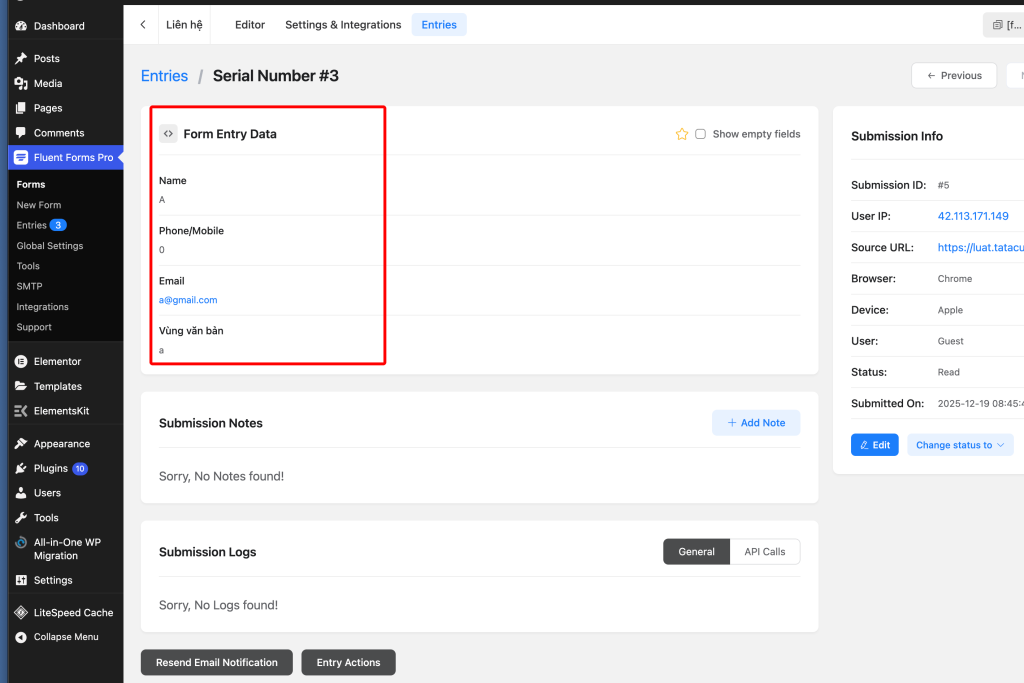This screenshot has width=1024, height=683.
Task: Collapse the WordPress admin menu
Action: tap(66, 637)
